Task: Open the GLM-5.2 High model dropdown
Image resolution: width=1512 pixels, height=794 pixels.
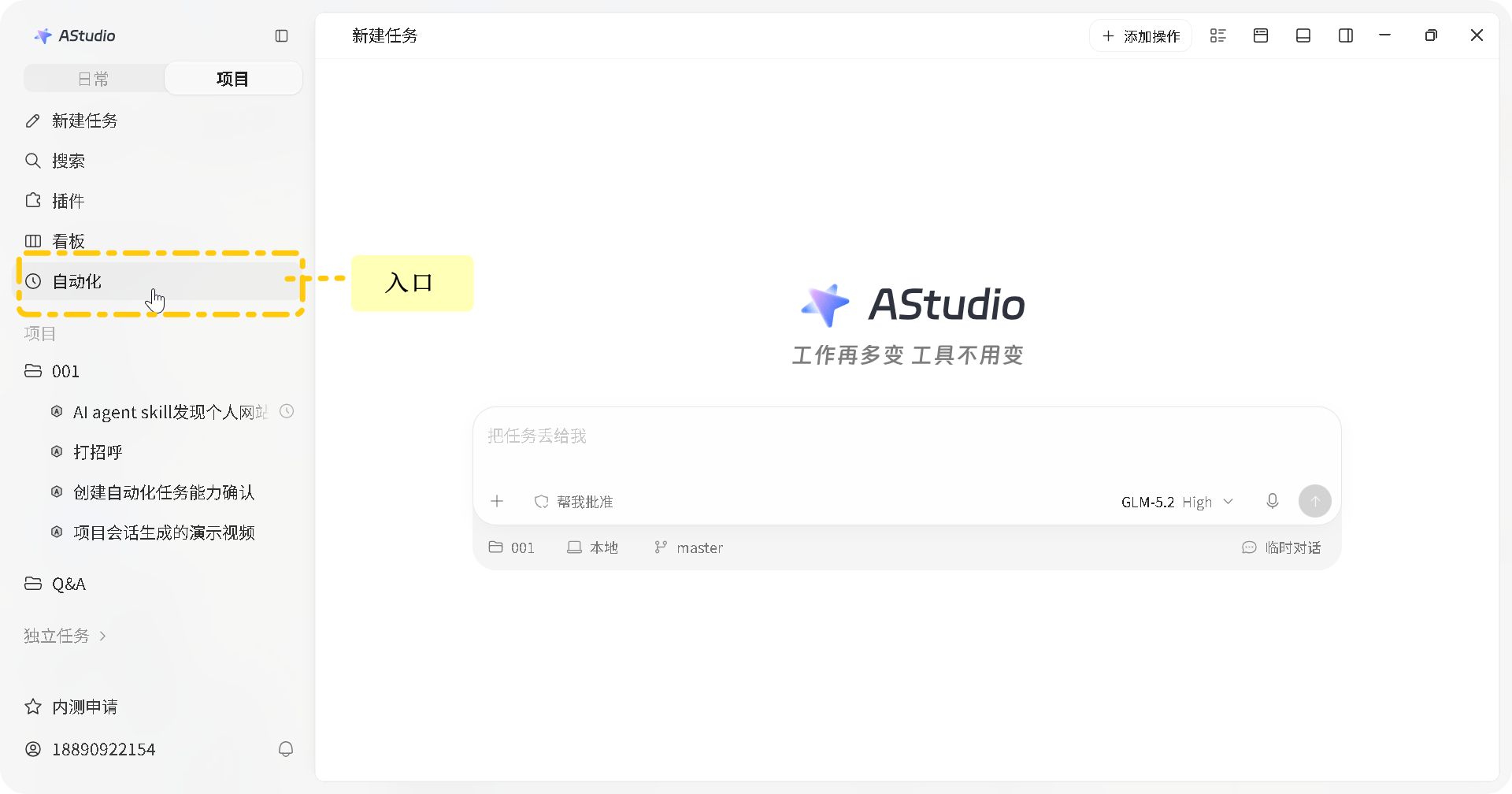Action: [1177, 502]
